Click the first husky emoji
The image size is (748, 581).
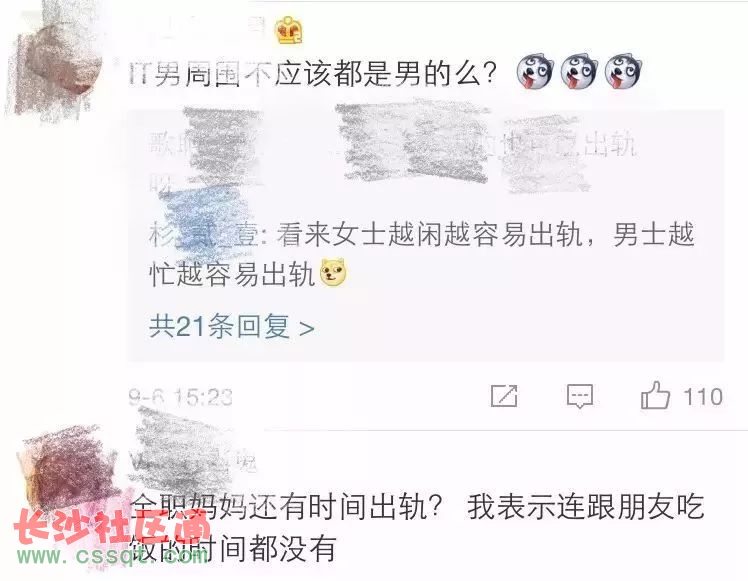pyautogui.click(x=535, y=71)
